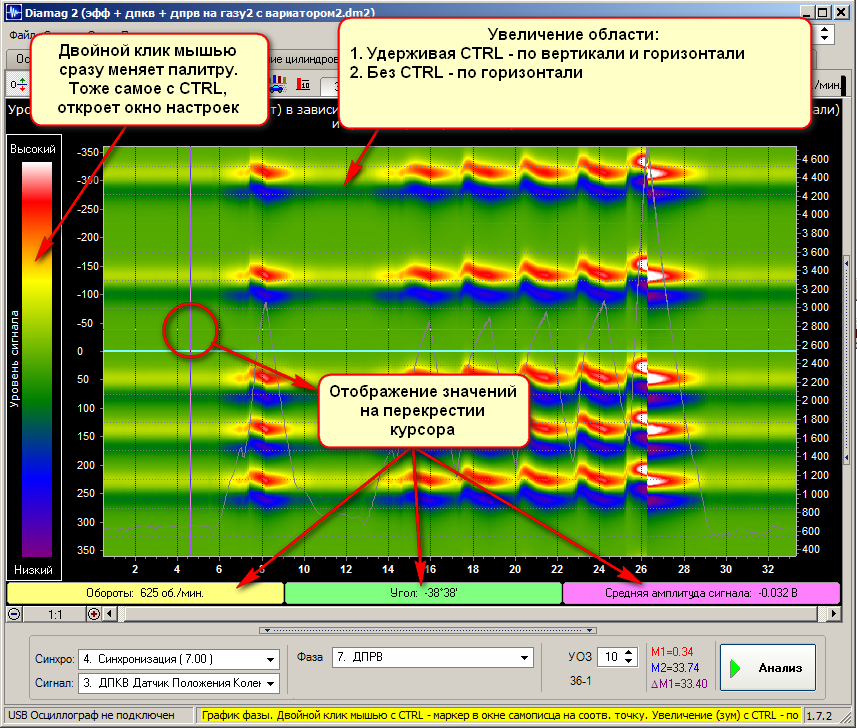This screenshot has width=857, height=728.
Task: Click the signal level color palette bar
Action: coord(37,360)
